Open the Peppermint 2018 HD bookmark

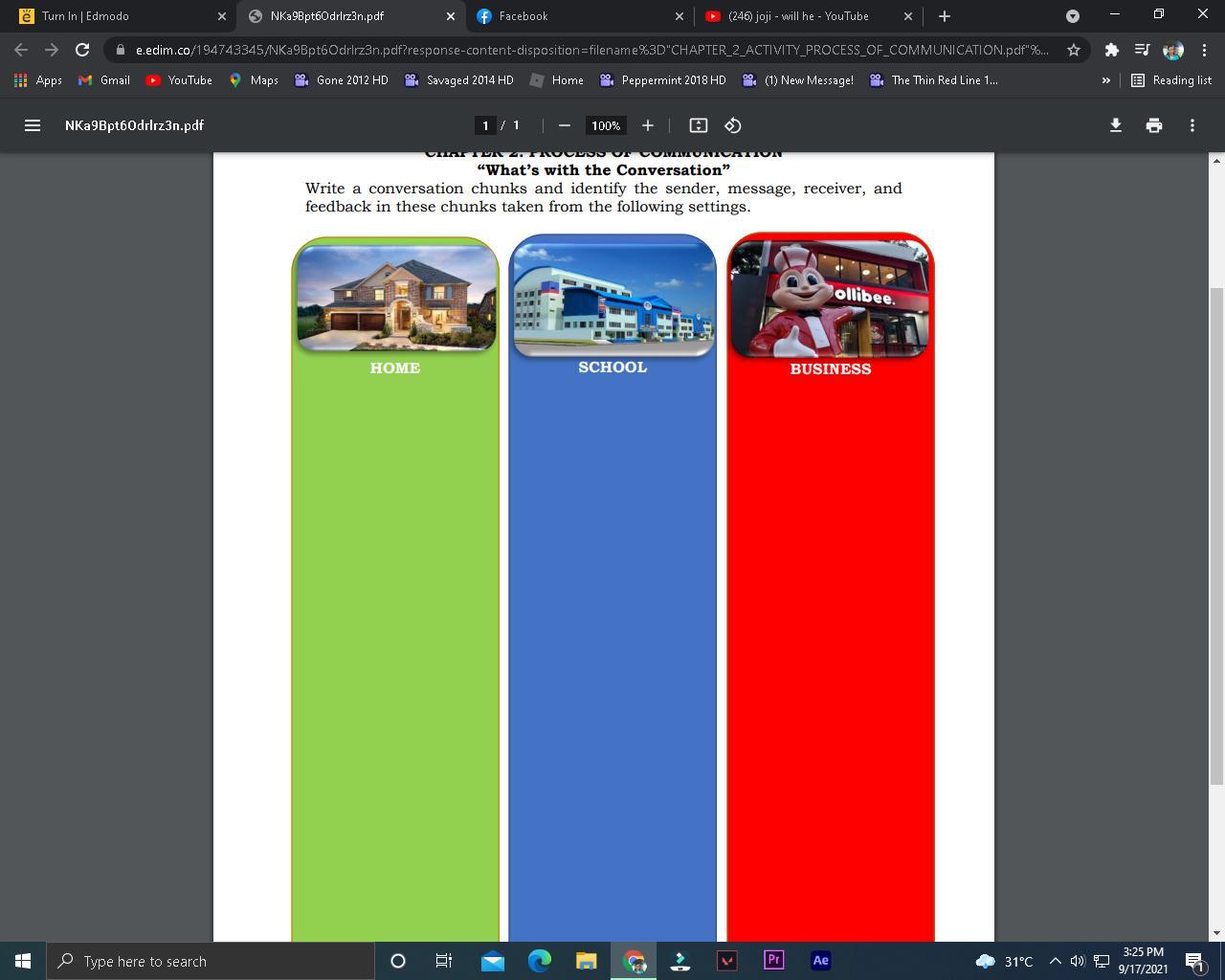click(662, 80)
